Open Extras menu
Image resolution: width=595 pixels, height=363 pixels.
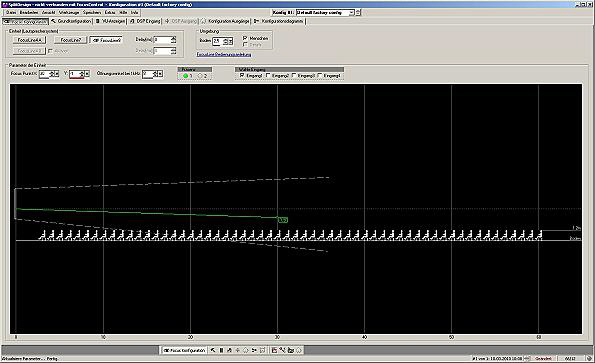click(x=110, y=13)
